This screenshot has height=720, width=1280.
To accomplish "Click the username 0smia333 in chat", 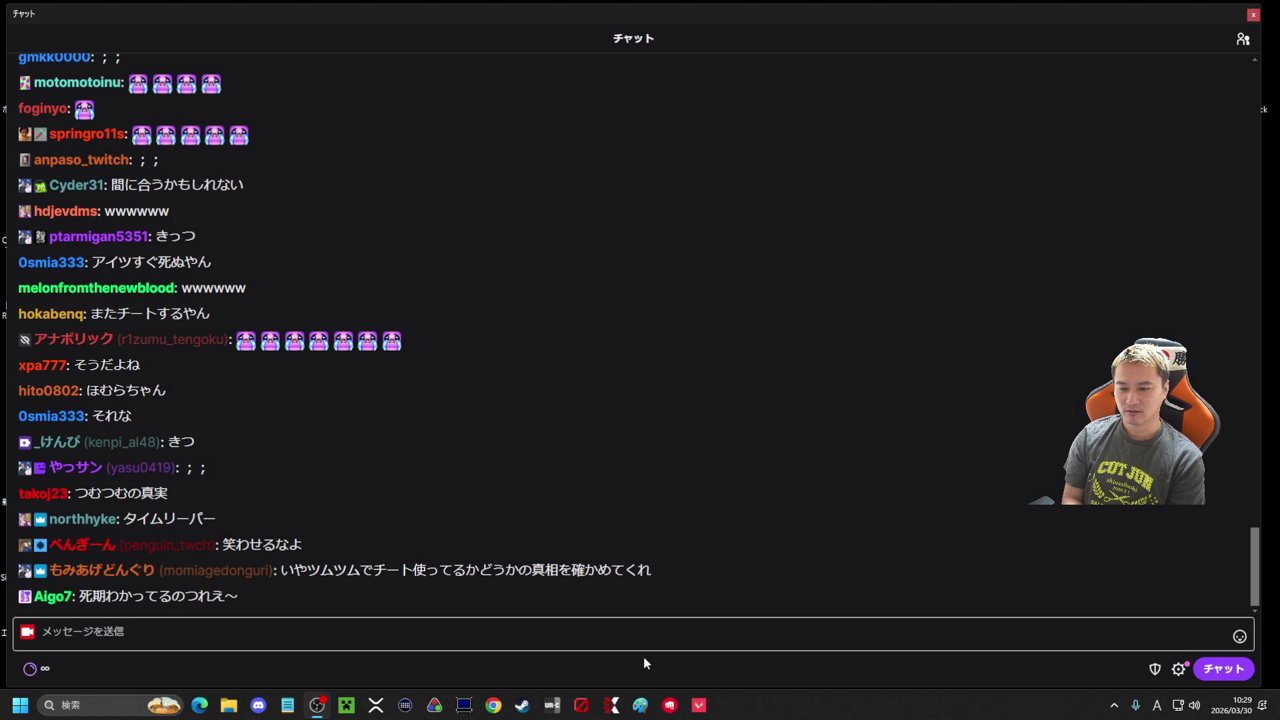I will click(x=51, y=262).
